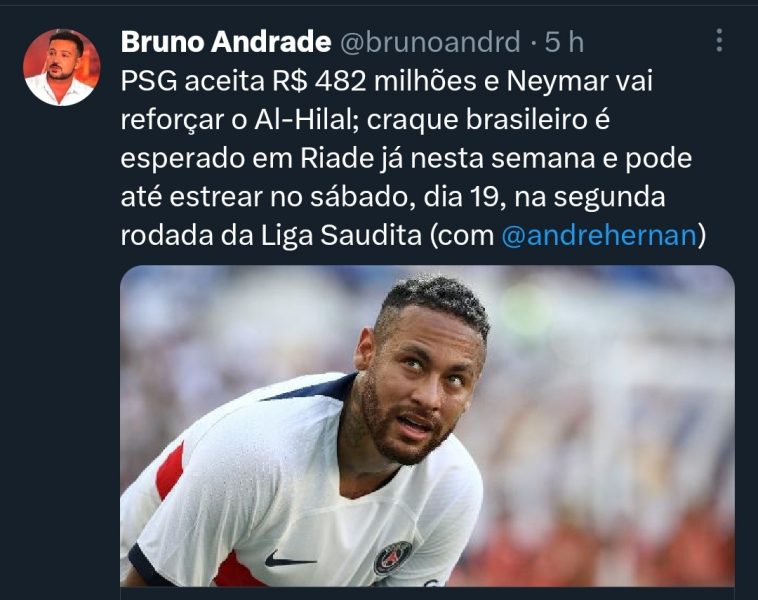The height and width of the screenshot is (600, 758).
Task: Click the phrase "sábado, dia 19"
Action: point(404,197)
